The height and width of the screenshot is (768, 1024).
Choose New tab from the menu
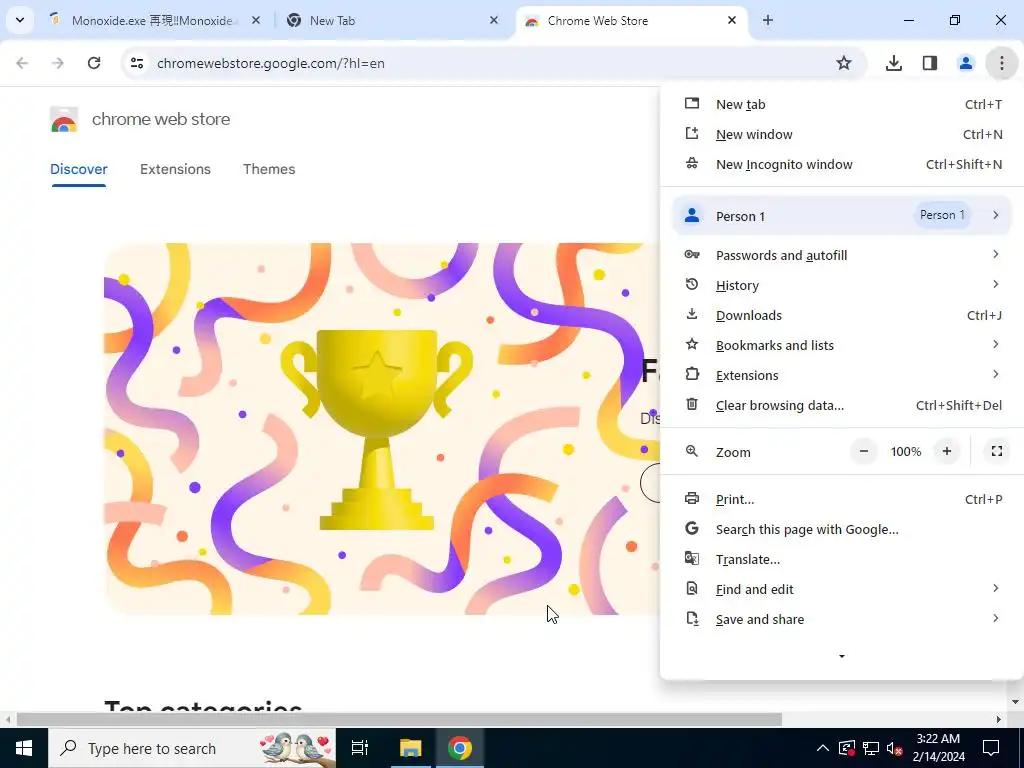click(842, 104)
